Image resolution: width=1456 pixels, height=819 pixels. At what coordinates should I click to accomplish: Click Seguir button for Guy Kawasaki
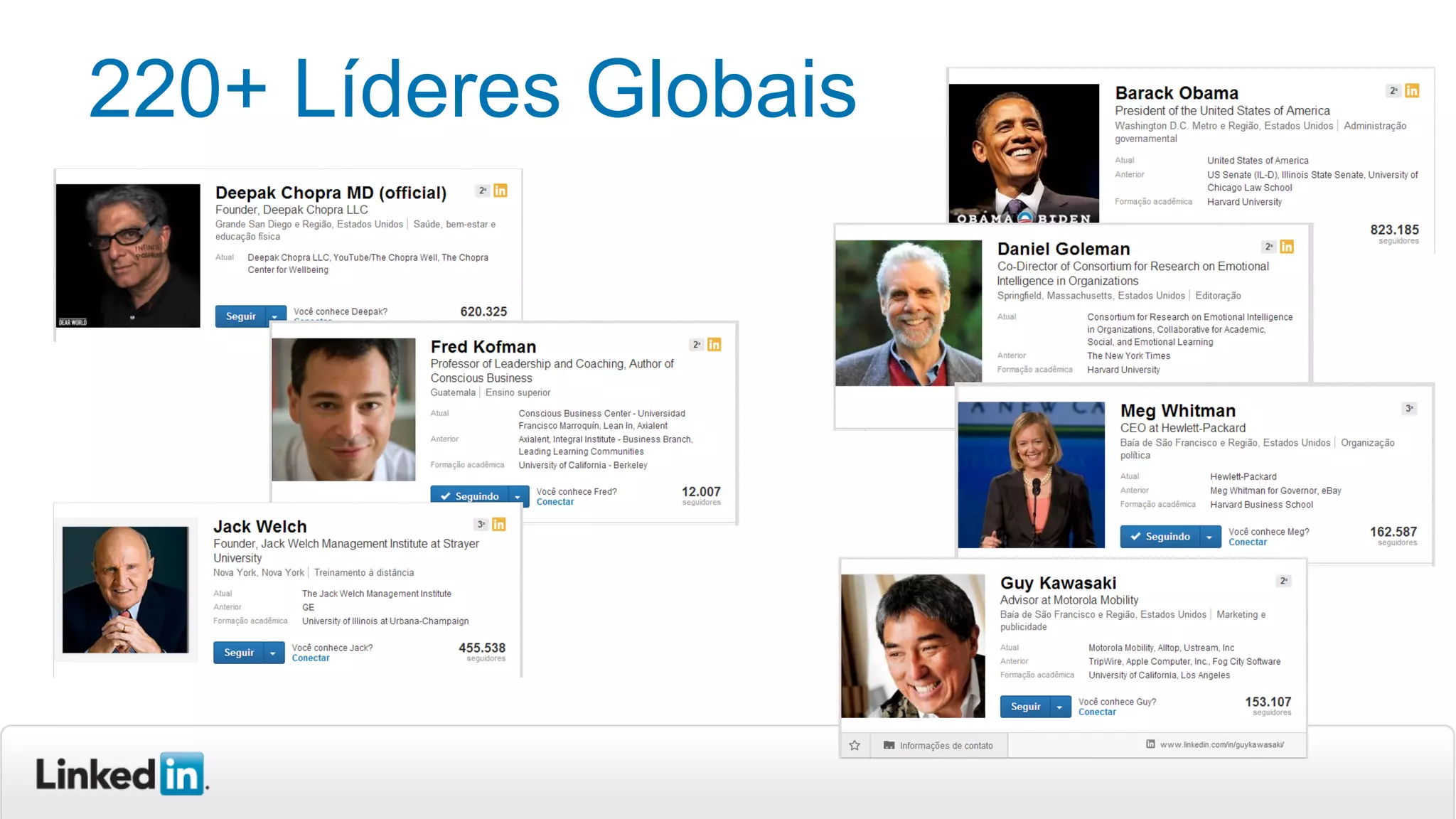tap(1025, 707)
